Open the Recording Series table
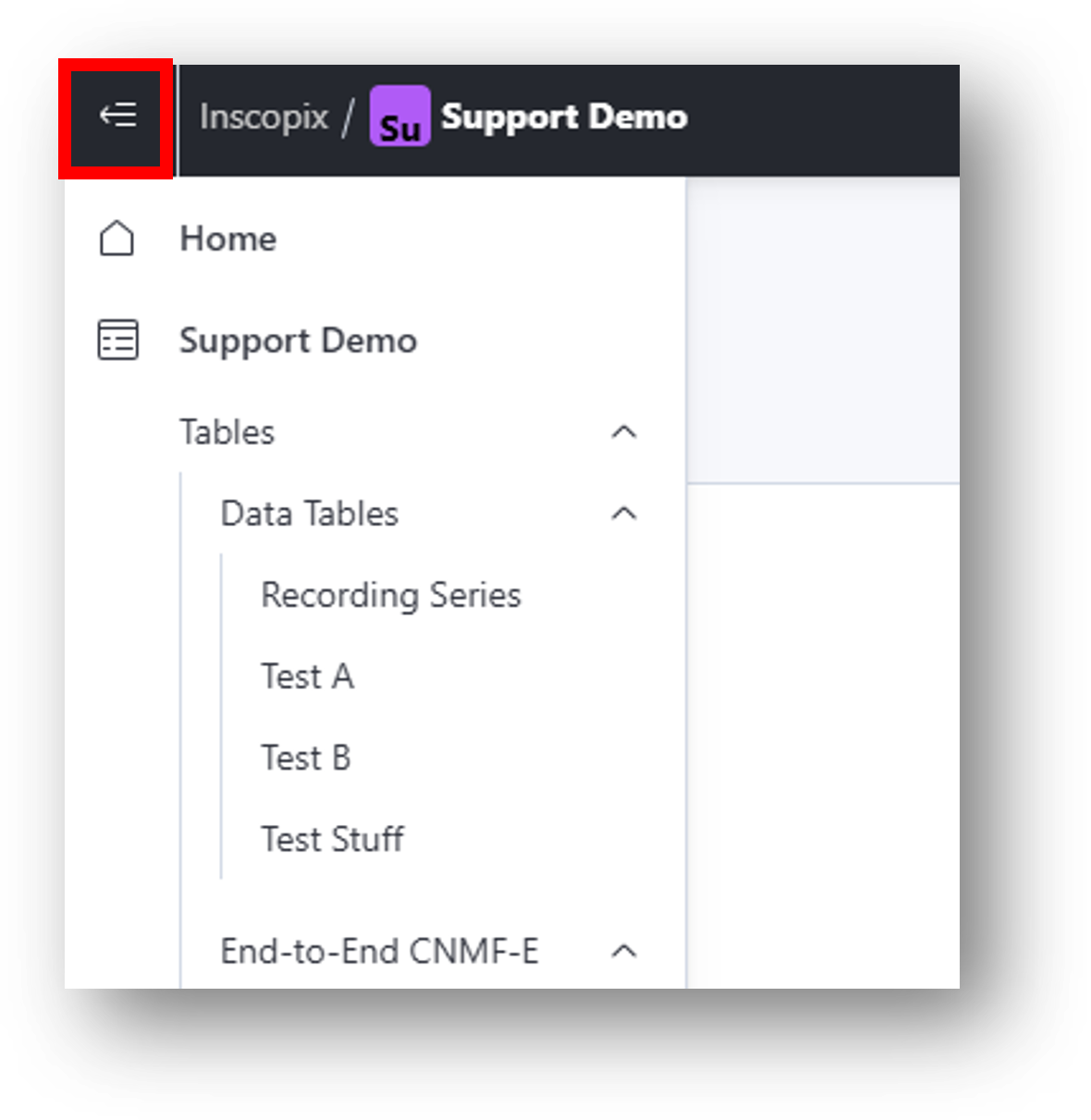The width and height of the screenshot is (1091, 1120). pos(391,595)
